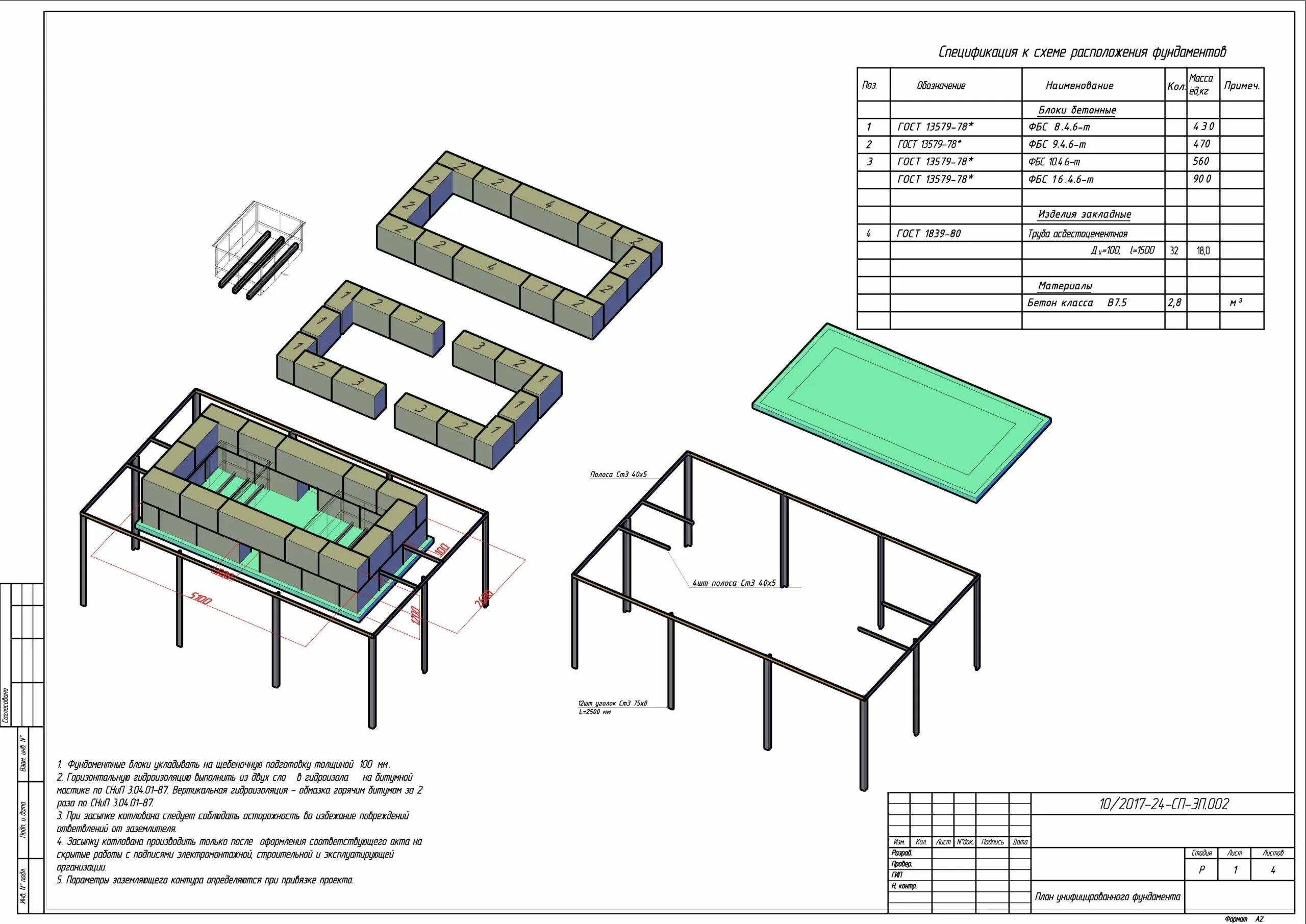The width and height of the screenshot is (1306, 924).
Task: Click note 5 about заземляющего контура parameters
Action: click(205, 880)
